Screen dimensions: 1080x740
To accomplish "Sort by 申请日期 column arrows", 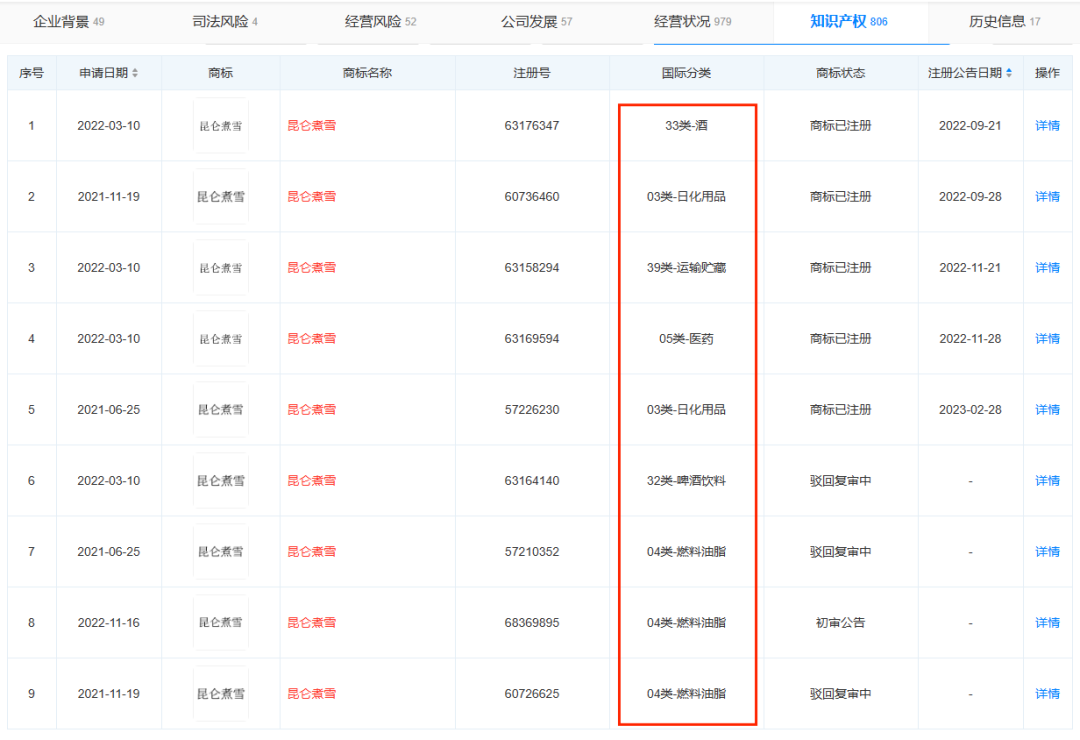I will pos(135,73).
